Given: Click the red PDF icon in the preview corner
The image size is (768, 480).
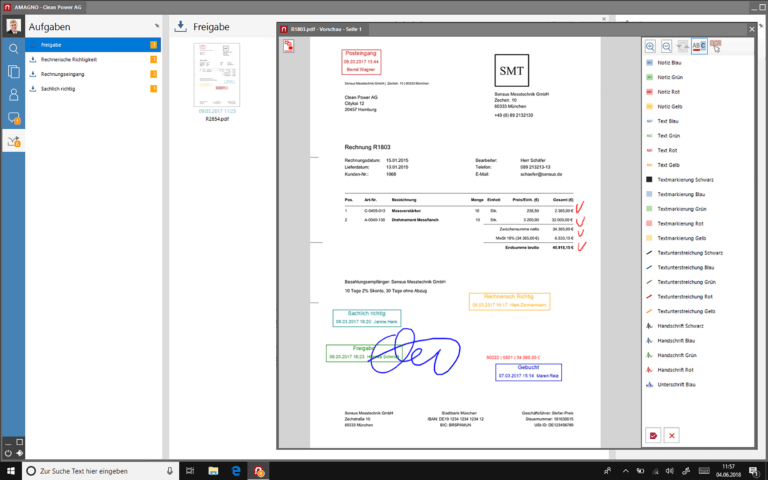Looking at the screenshot, I should [x=289, y=46].
